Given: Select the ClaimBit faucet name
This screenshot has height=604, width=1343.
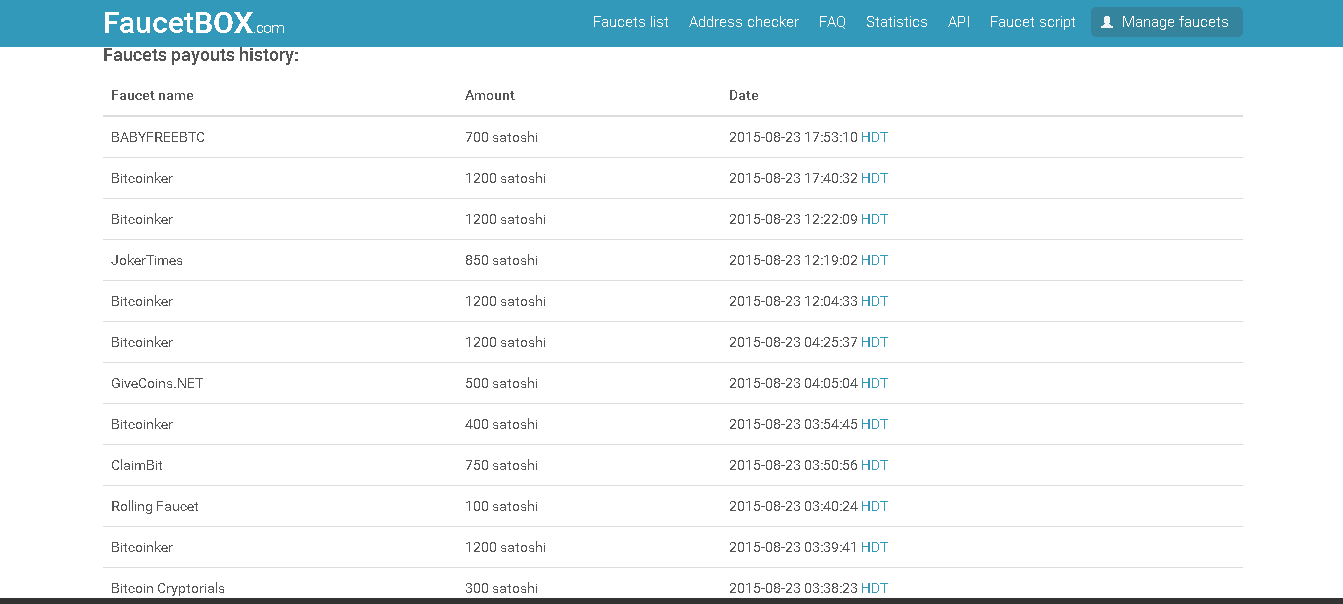Looking at the screenshot, I should click(x=137, y=465).
